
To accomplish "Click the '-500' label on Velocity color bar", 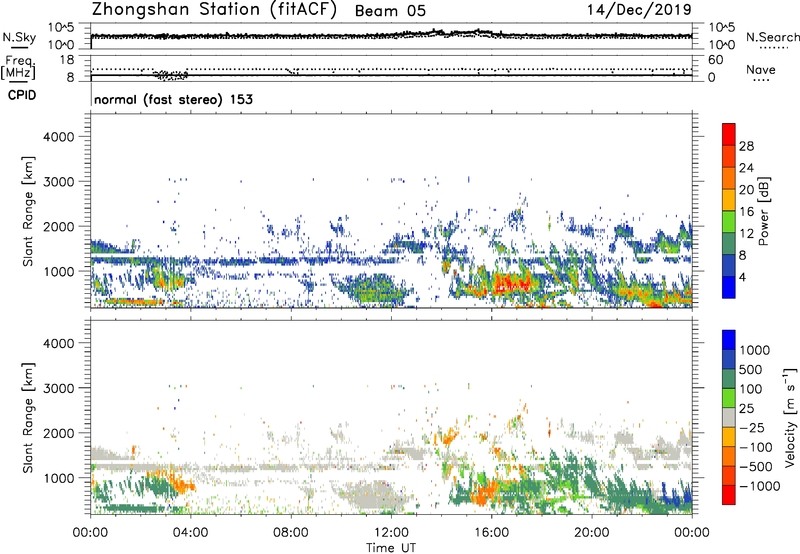I will pyautogui.click(x=756, y=466).
